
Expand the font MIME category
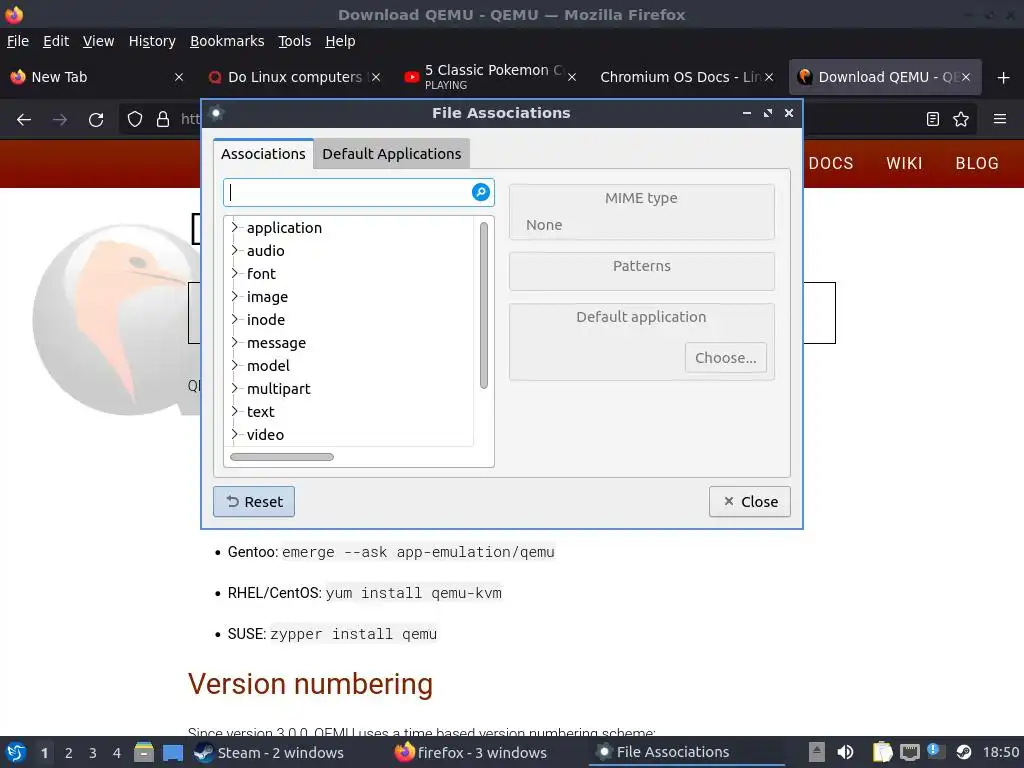click(234, 273)
